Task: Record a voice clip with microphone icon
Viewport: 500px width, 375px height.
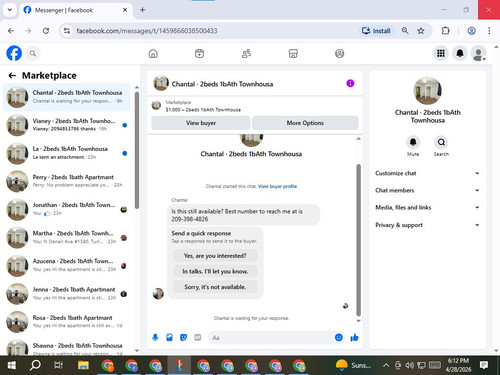Action: point(155,338)
